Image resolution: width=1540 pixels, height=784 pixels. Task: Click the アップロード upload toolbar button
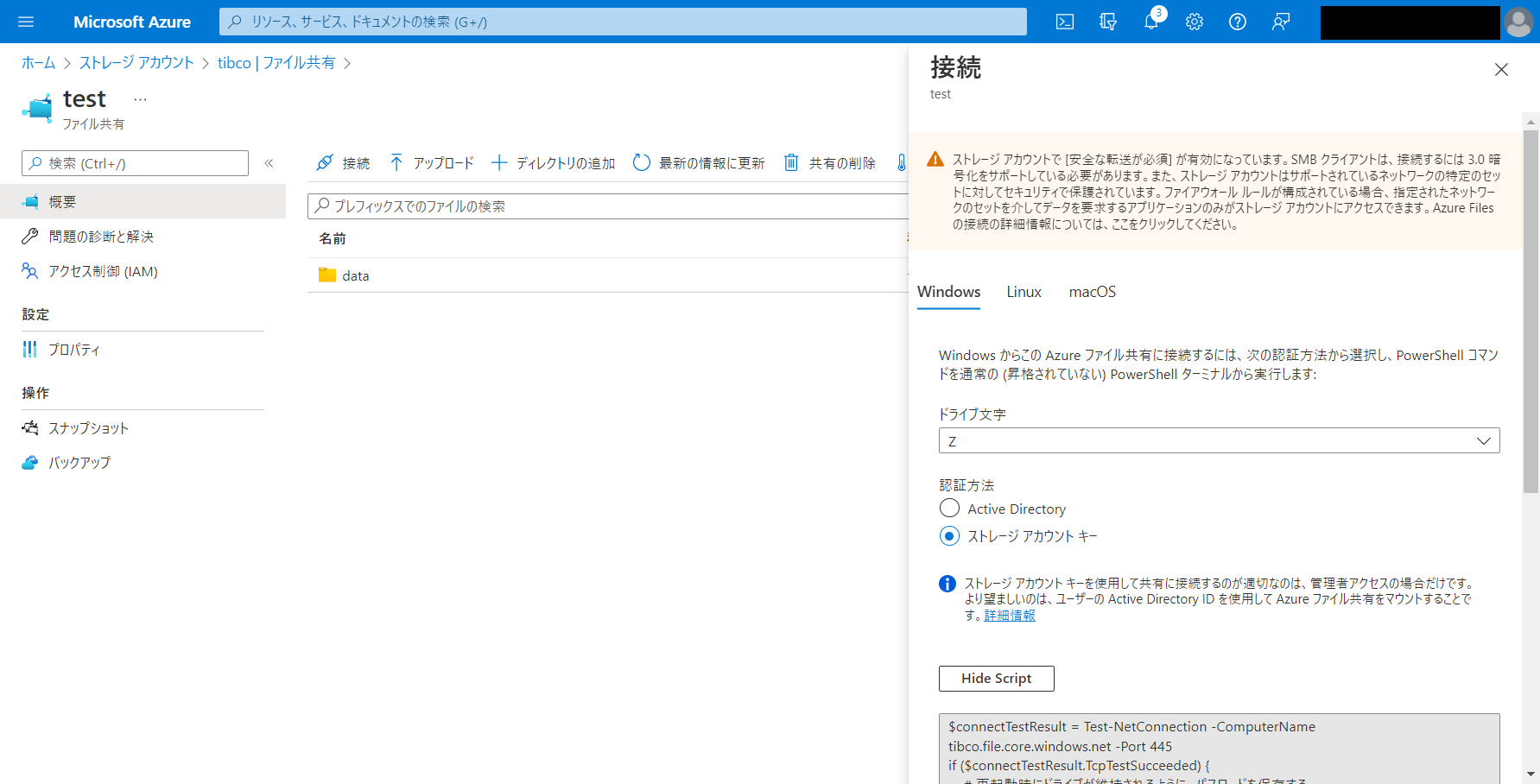pyautogui.click(x=431, y=163)
